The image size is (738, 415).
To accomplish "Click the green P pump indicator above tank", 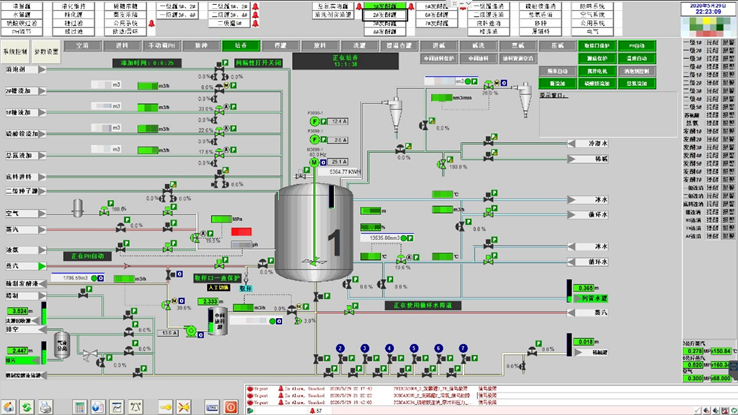I will coord(313,121).
